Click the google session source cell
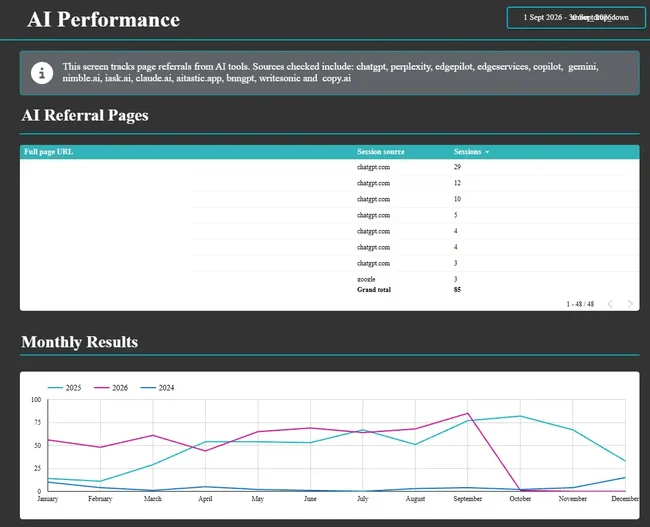Image resolution: width=650 pixels, height=527 pixels. point(366,279)
